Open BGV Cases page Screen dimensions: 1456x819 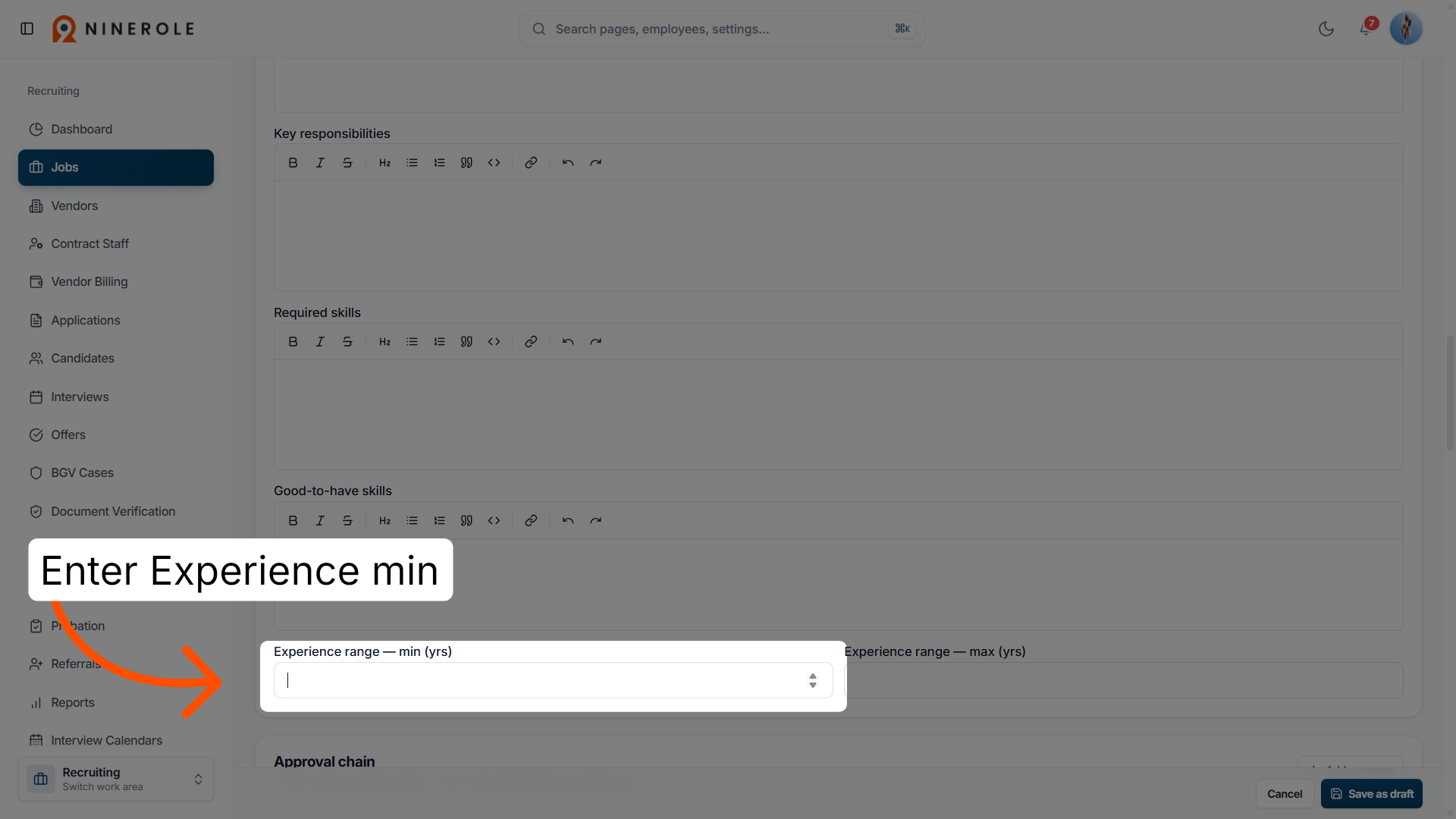(x=116, y=473)
